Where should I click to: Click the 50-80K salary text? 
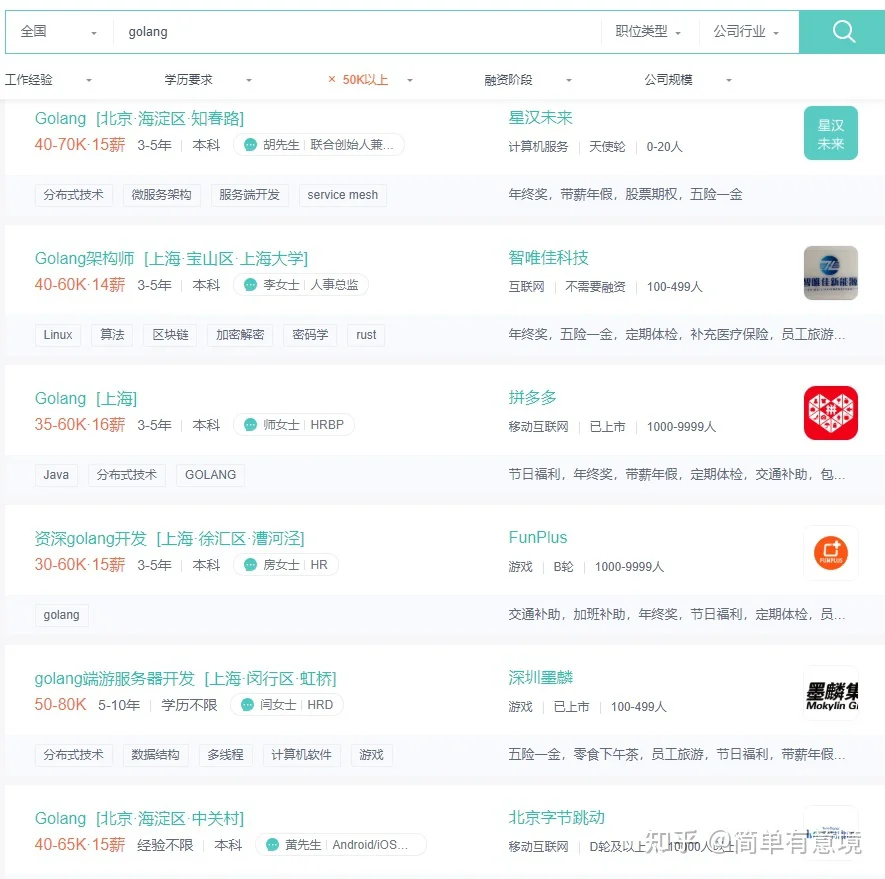point(60,705)
